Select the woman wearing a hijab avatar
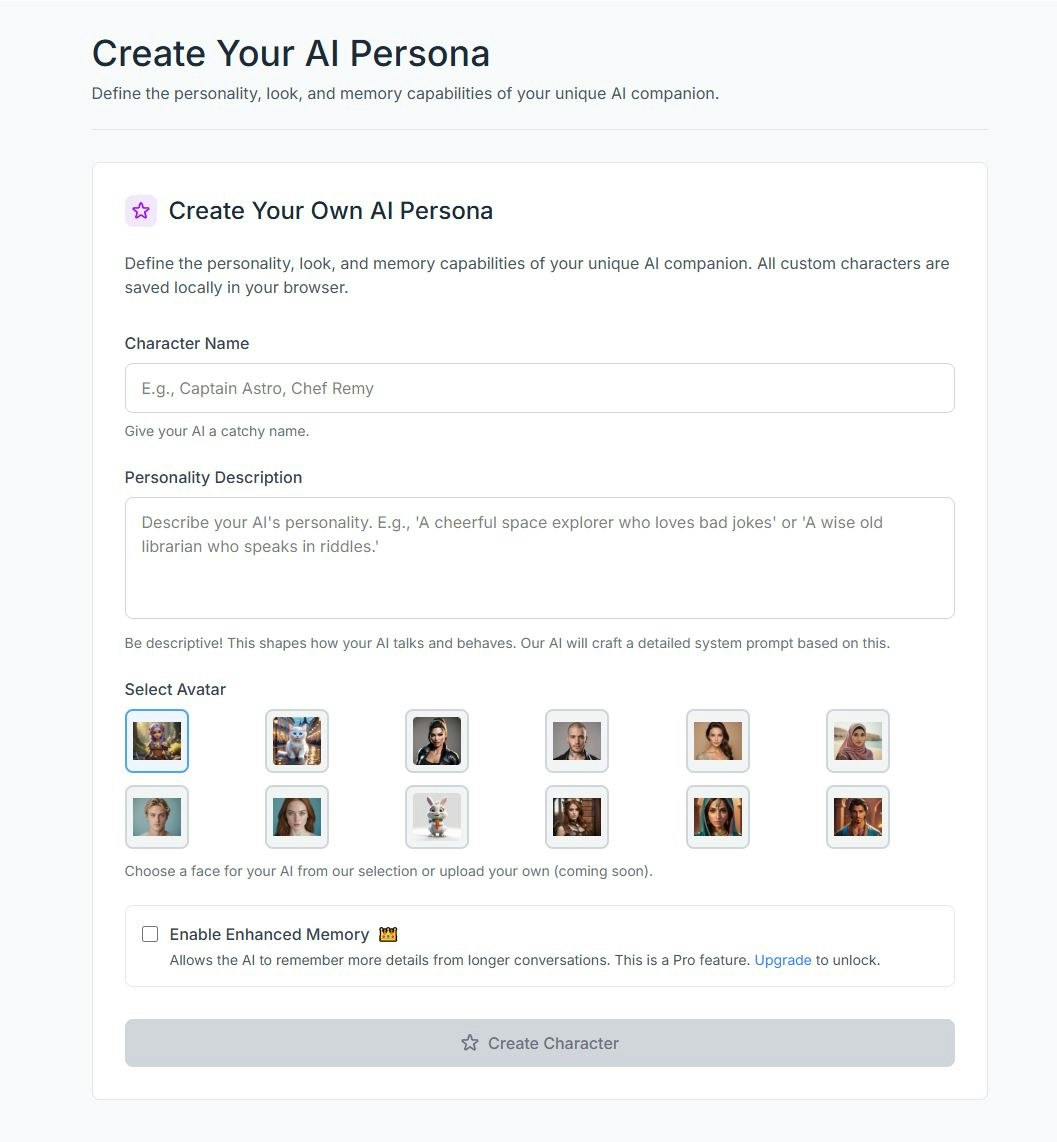The image size is (1057, 1142). click(857, 741)
